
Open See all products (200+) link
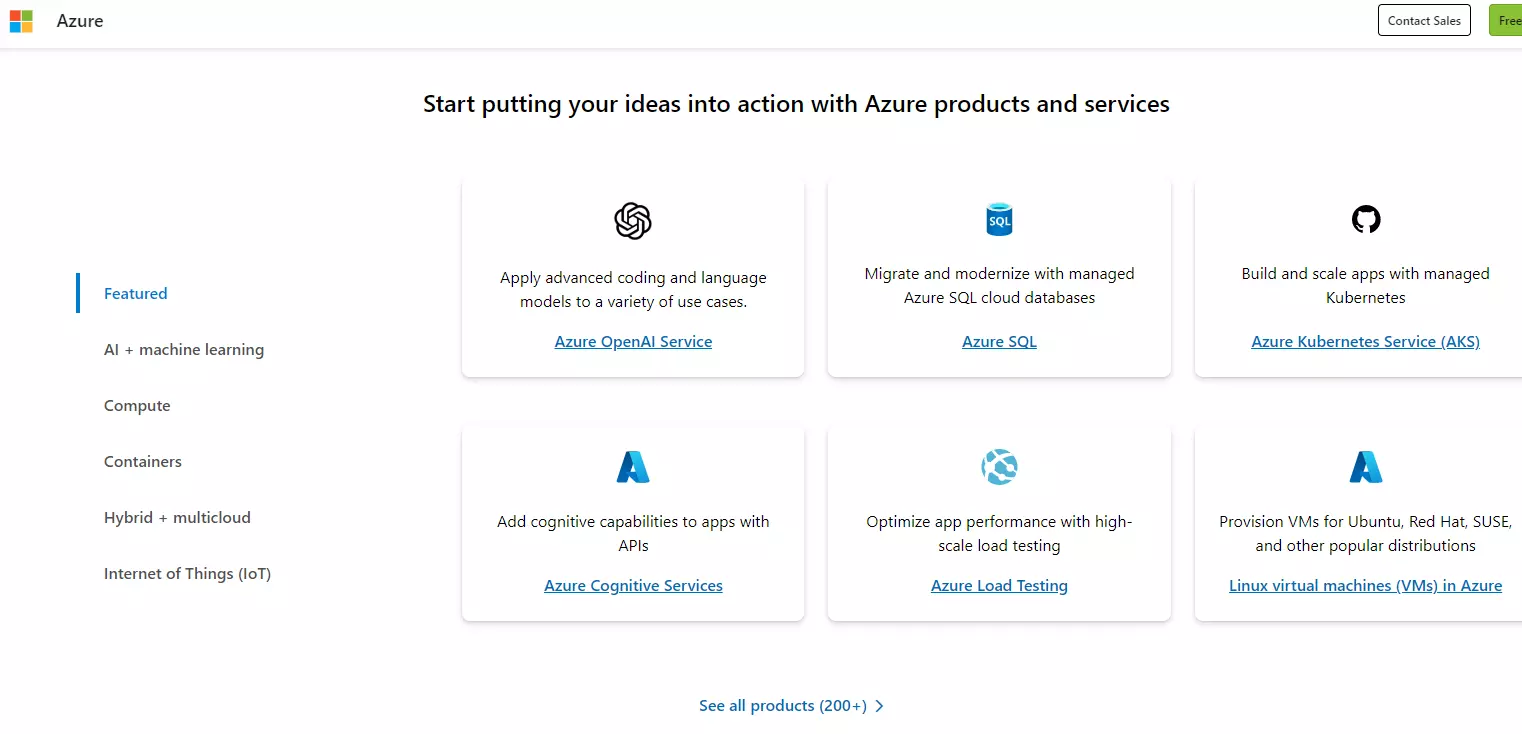click(782, 706)
